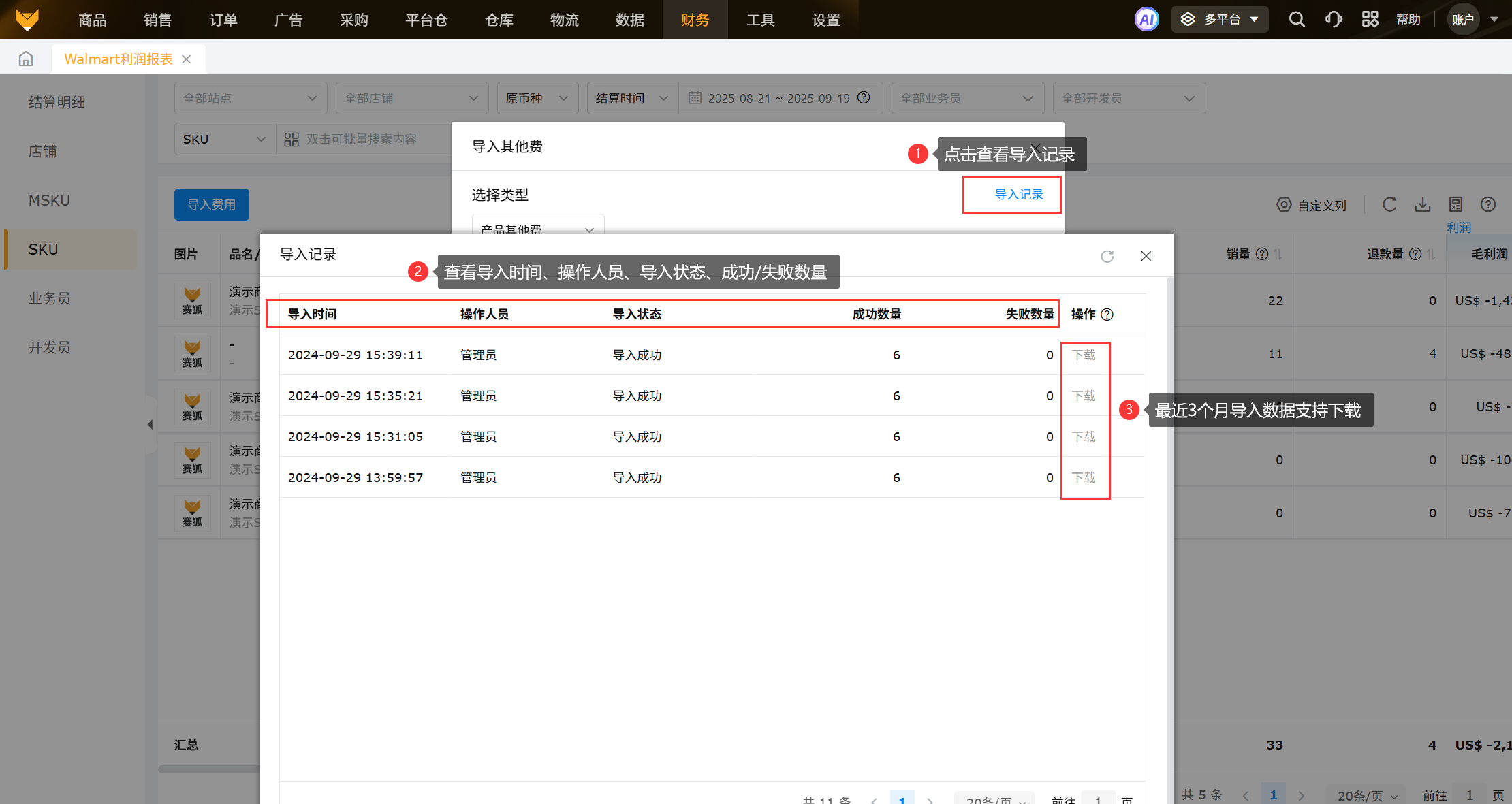Open the 财务 top menu
The height and width of the screenshot is (804, 1512).
pos(695,20)
